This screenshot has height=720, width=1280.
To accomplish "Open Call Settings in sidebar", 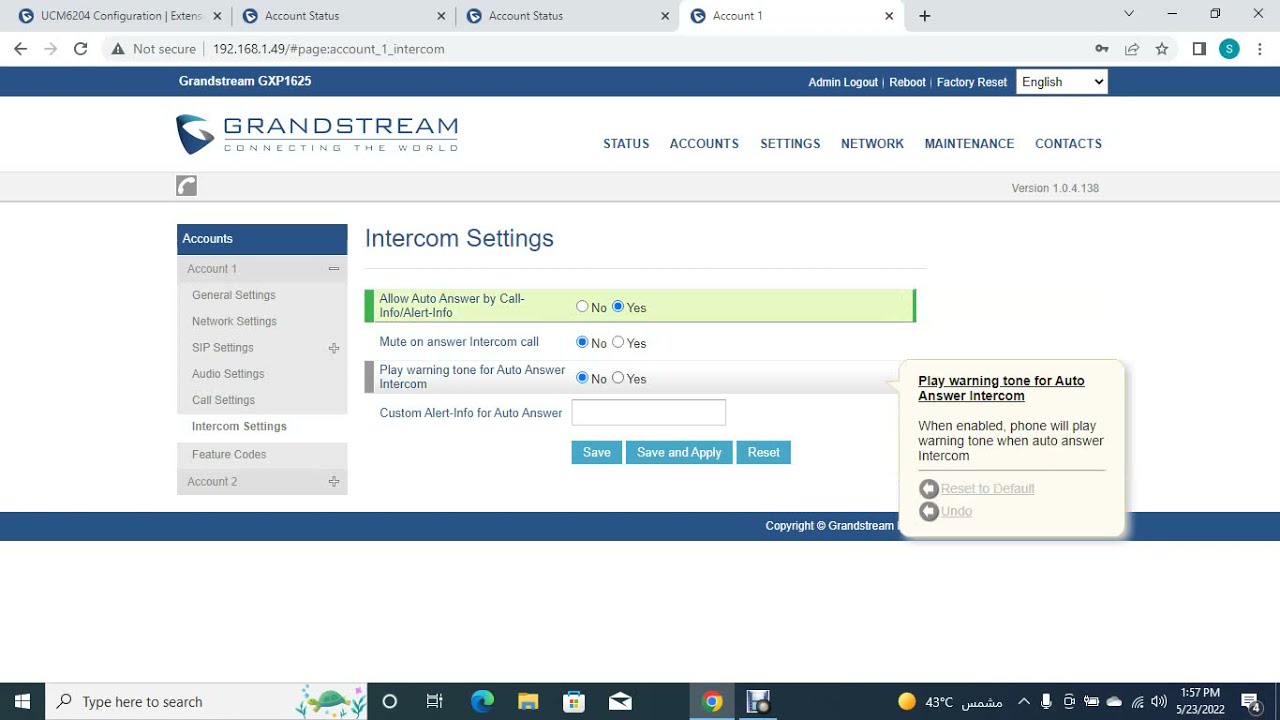I will (223, 400).
